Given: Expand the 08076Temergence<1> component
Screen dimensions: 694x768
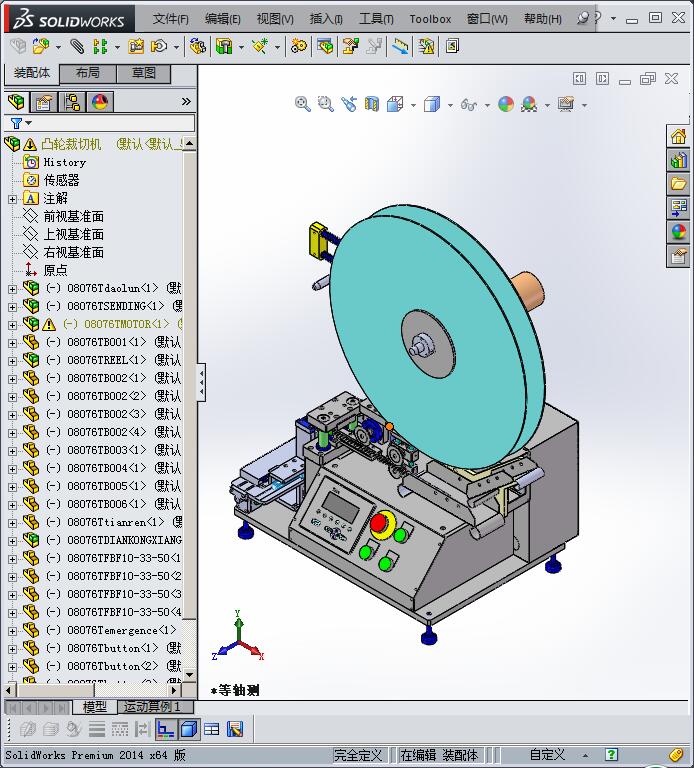Looking at the screenshot, I should click(12, 631).
